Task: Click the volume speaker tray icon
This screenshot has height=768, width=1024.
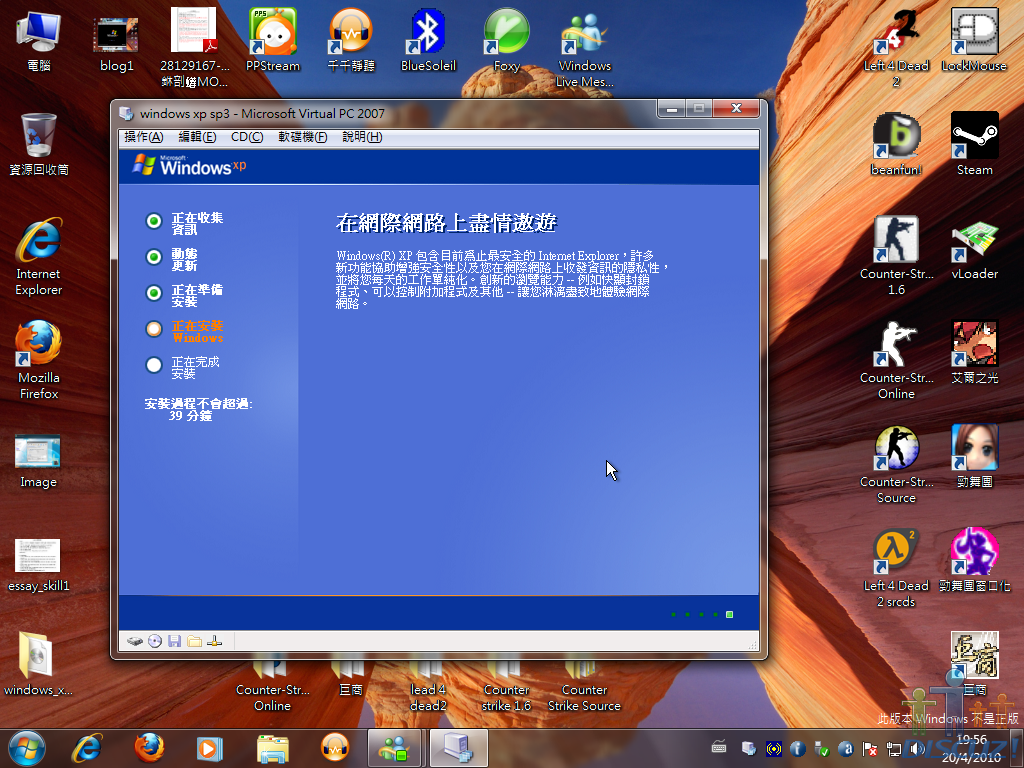Action: tap(917, 748)
